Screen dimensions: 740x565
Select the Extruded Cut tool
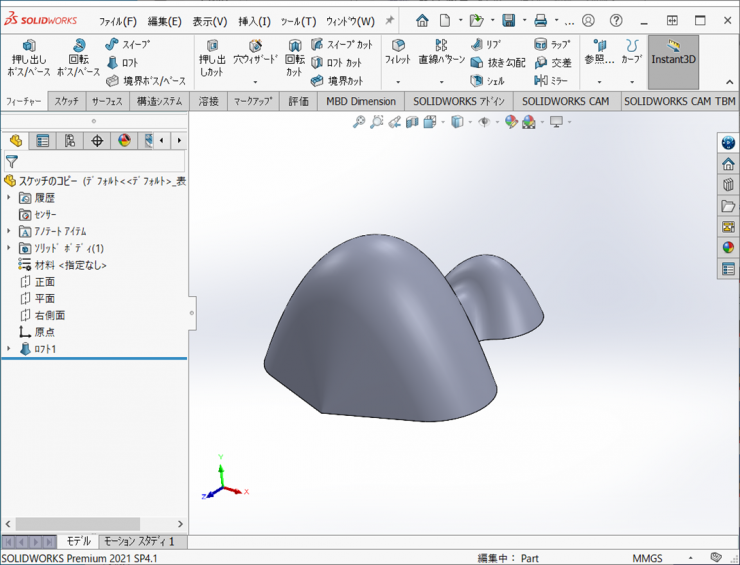coord(211,53)
